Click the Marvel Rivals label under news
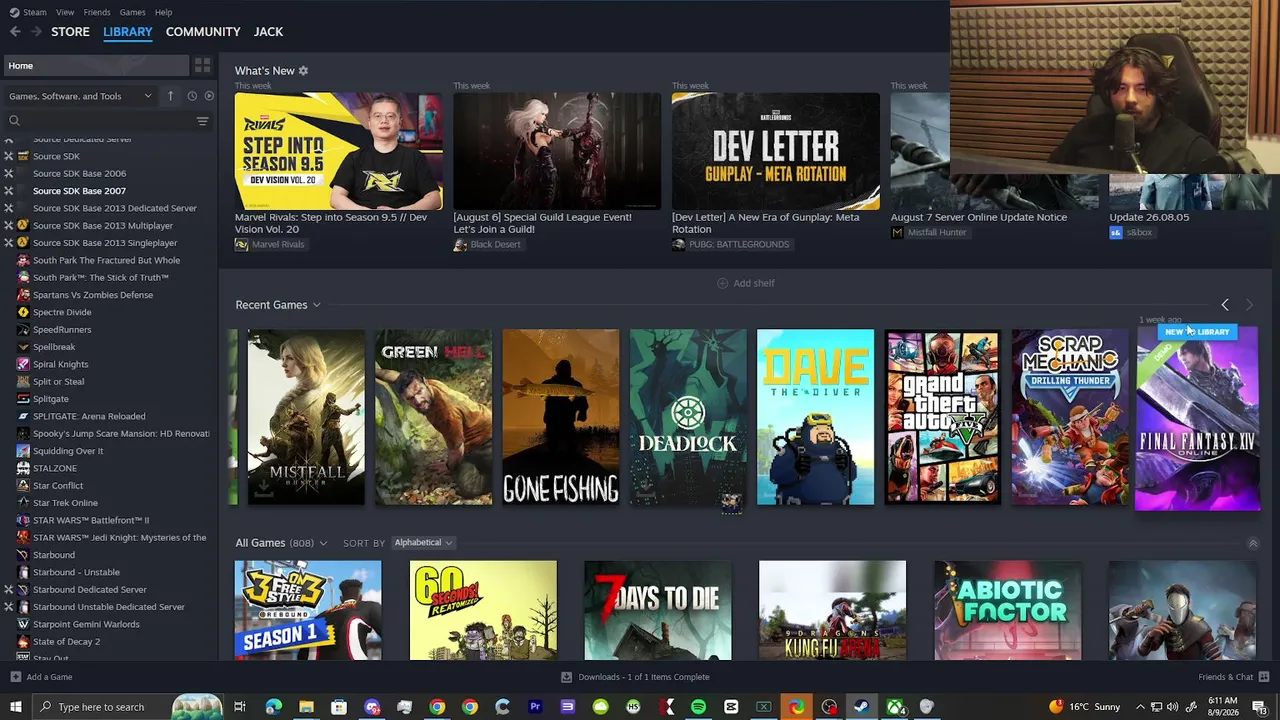 click(278, 245)
